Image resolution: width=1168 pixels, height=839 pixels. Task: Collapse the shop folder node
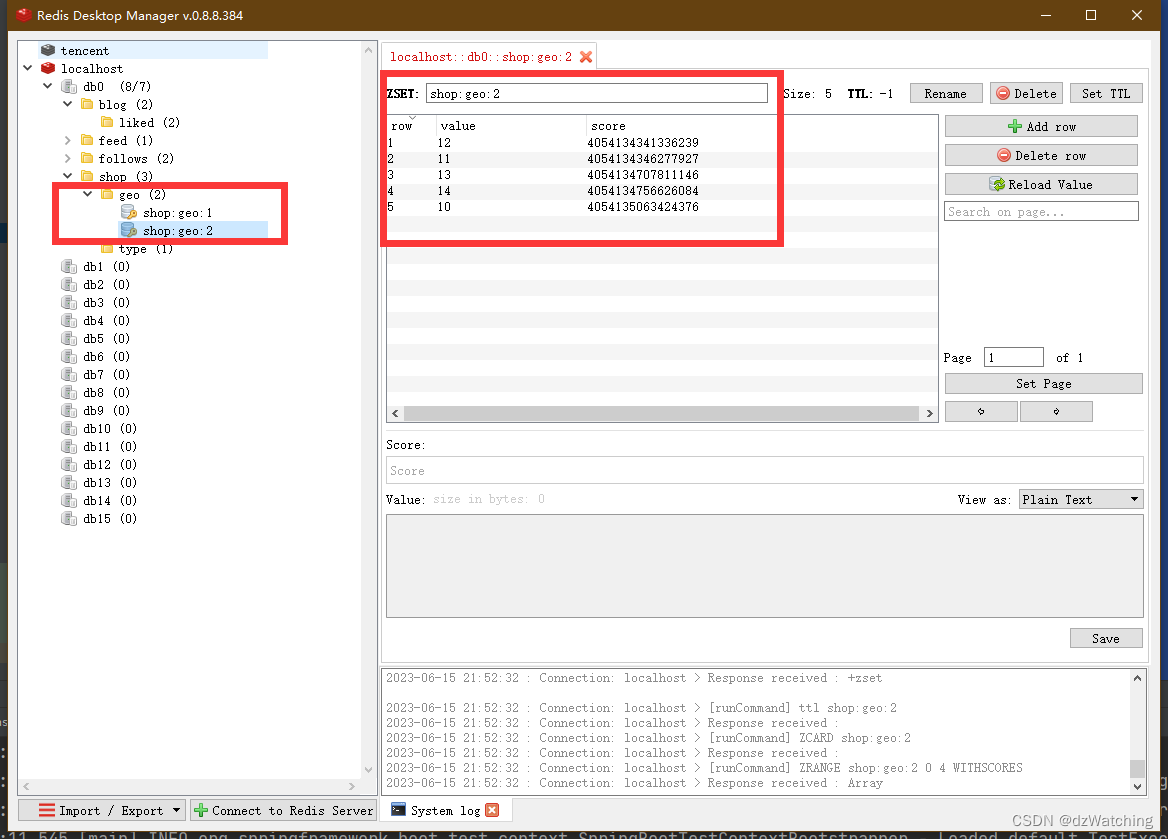68,176
